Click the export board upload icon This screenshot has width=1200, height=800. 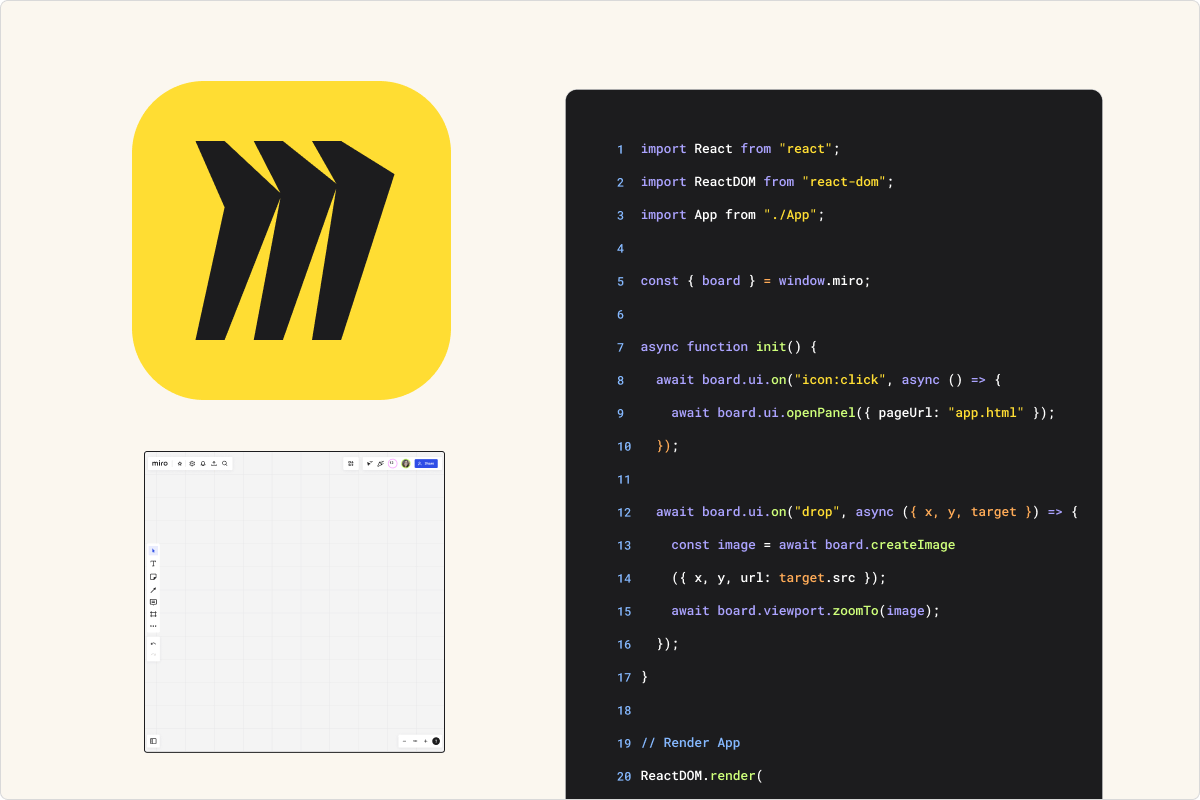pyautogui.click(x=214, y=464)
